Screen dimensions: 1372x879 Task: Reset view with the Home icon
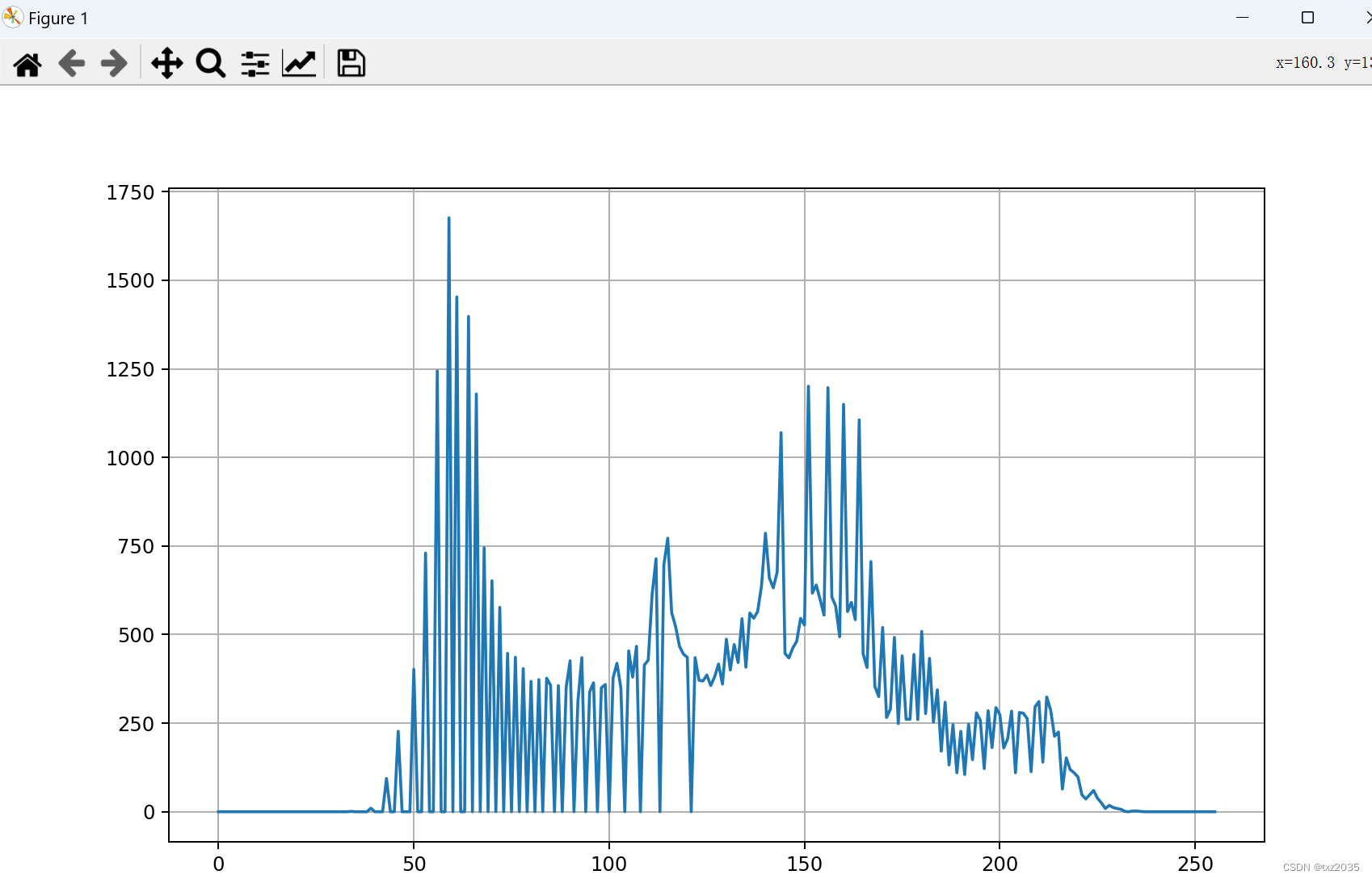point(27,63)
